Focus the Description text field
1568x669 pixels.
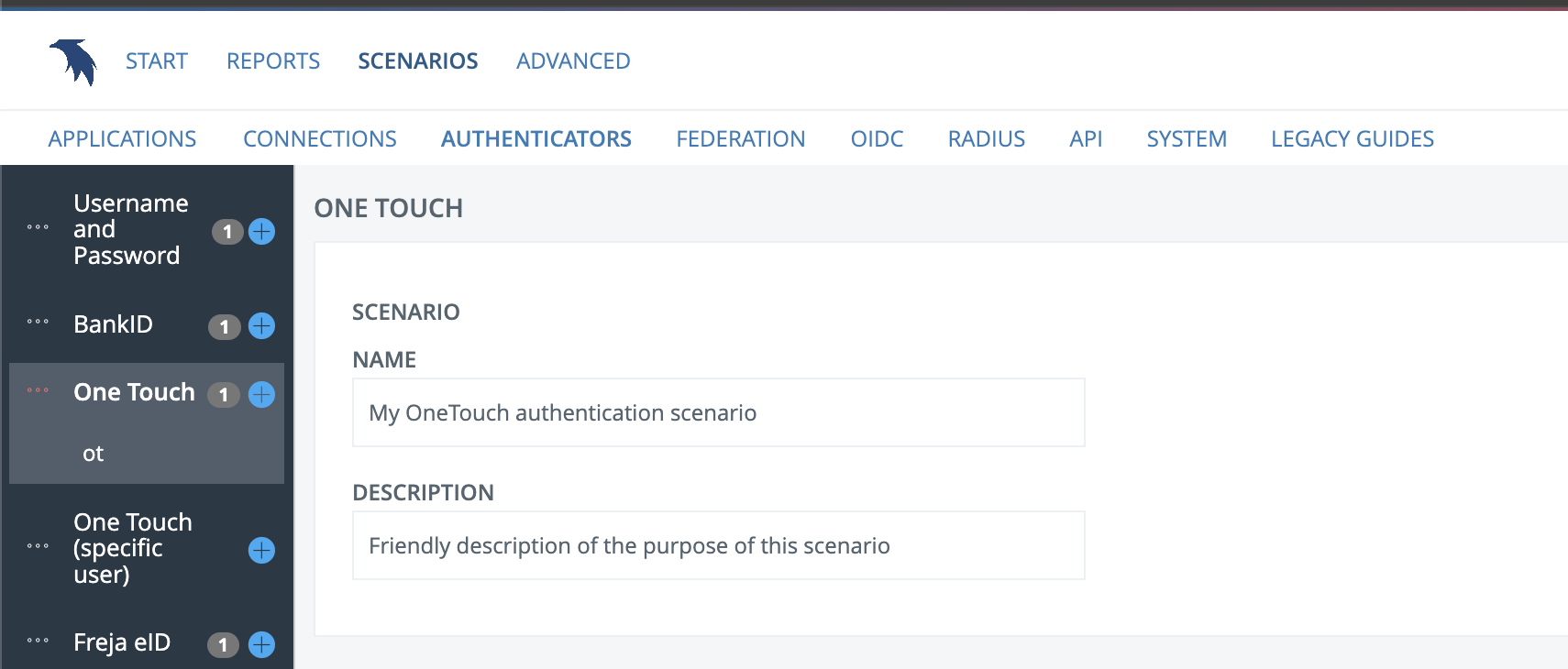click(x=718, y=546)
